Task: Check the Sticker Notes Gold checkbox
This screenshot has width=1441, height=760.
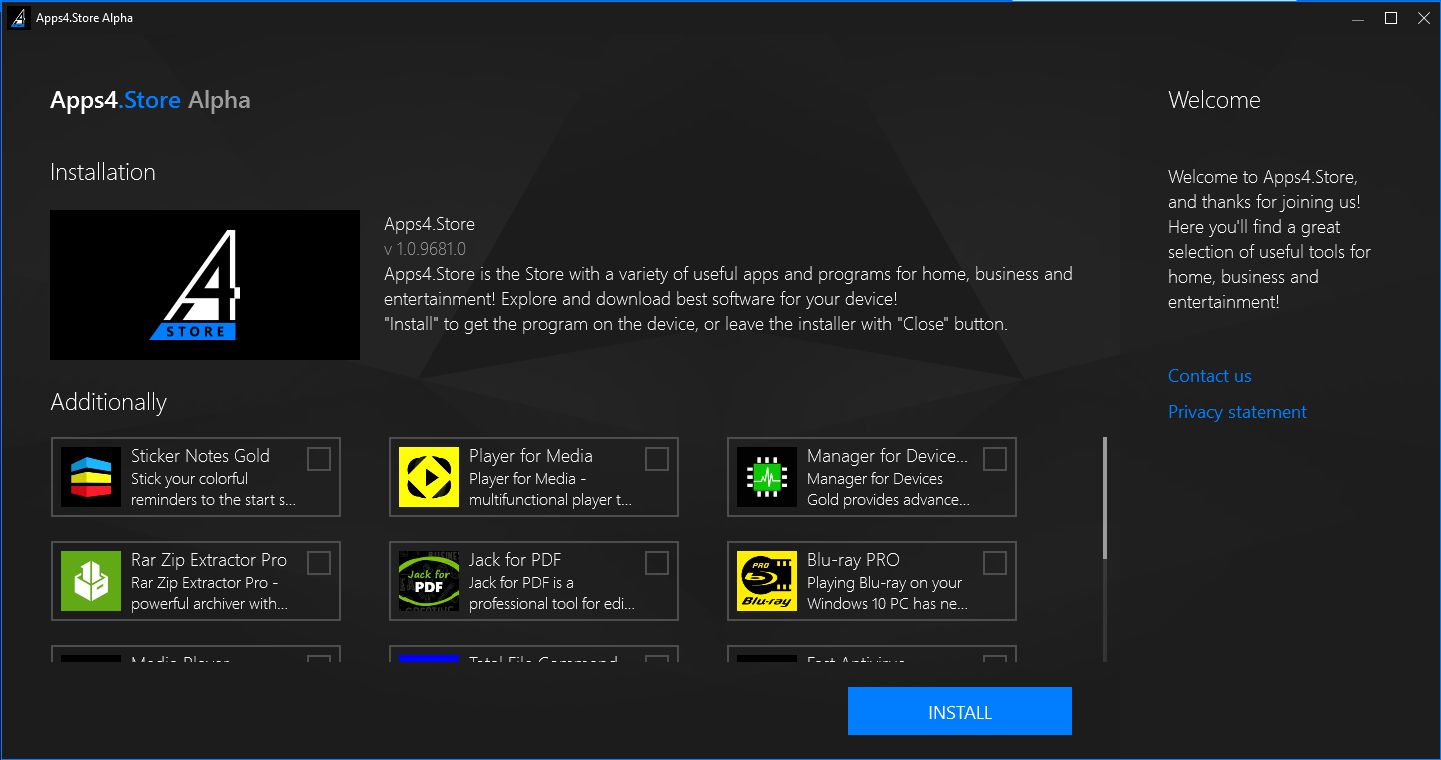Action: point(319,459)
